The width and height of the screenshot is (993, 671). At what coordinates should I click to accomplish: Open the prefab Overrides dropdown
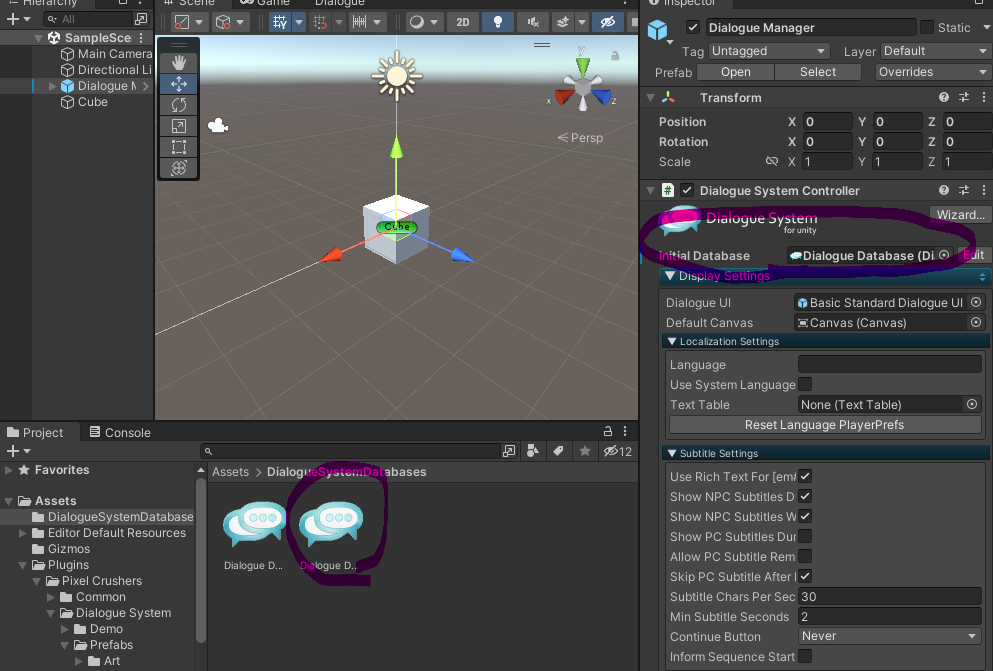933,72
